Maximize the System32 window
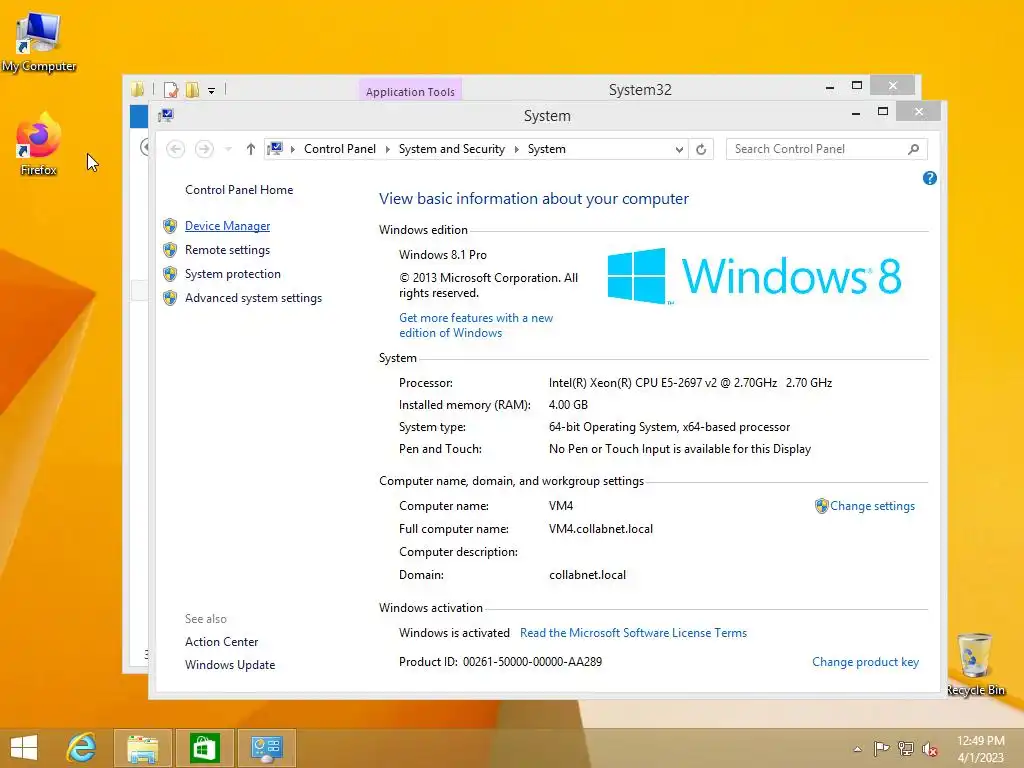Viewport: 1024px width, 768px height. click(x=857, y=86)
